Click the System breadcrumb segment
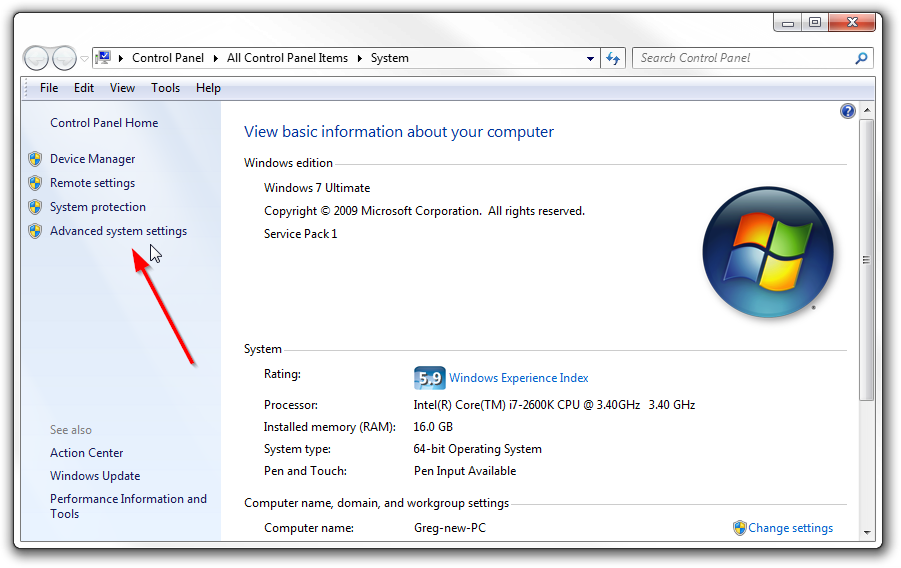 (390, 58)
